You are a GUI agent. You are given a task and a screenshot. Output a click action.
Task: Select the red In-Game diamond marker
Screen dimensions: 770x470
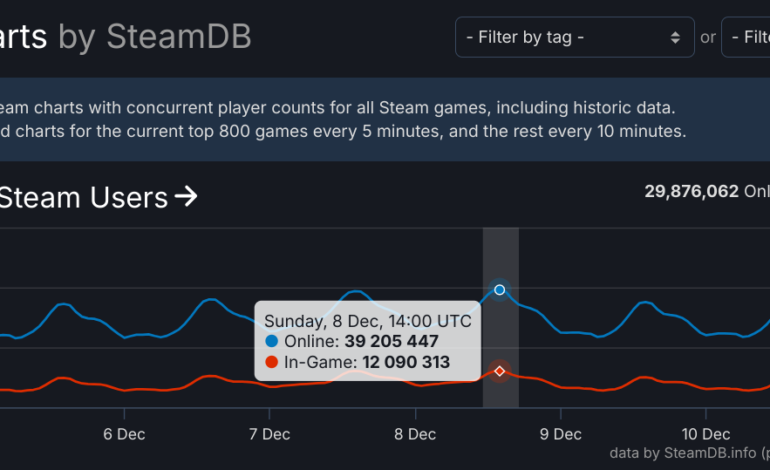500,371
